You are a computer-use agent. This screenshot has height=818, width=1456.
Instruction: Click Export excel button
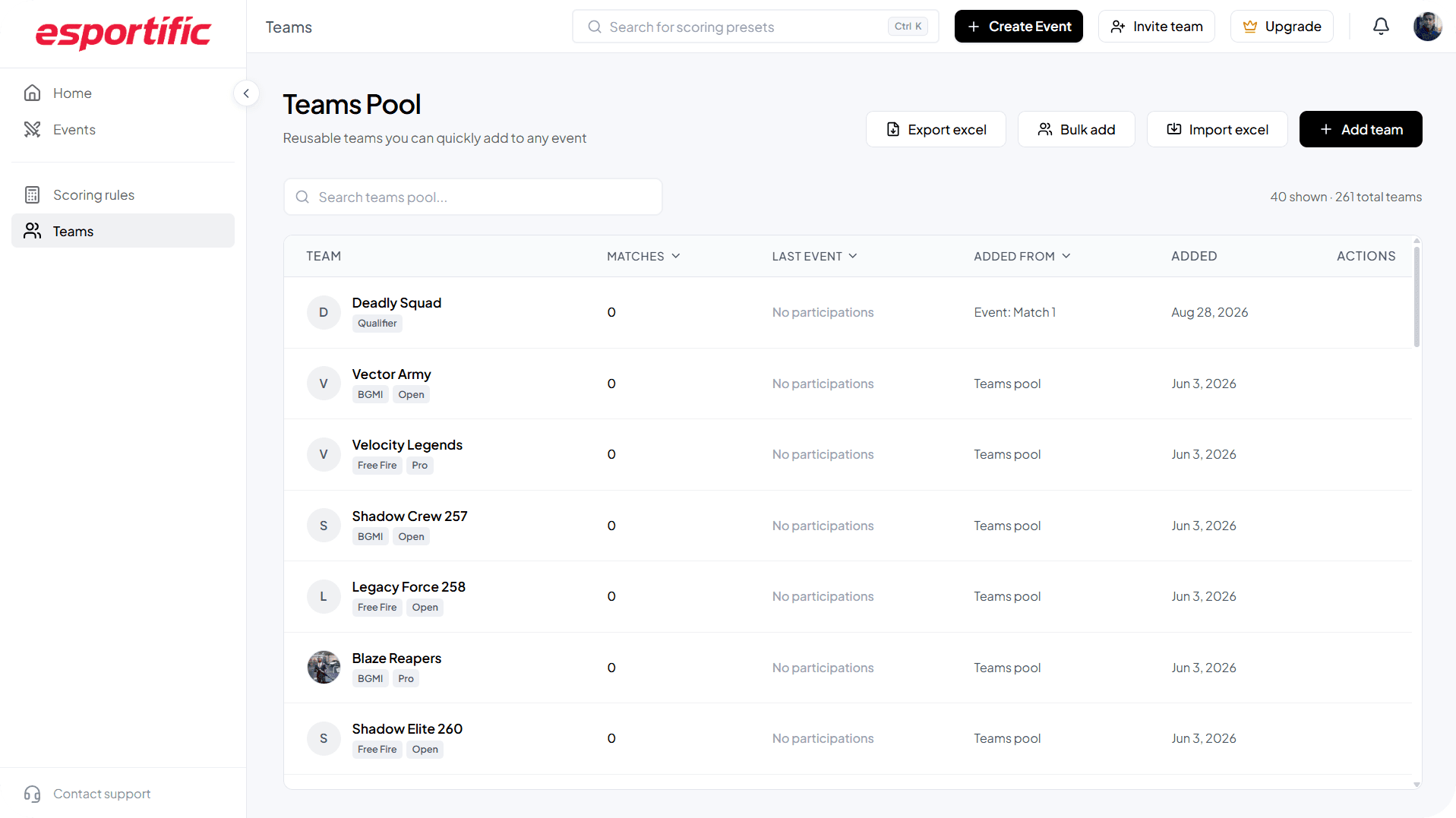coord(936,129)
